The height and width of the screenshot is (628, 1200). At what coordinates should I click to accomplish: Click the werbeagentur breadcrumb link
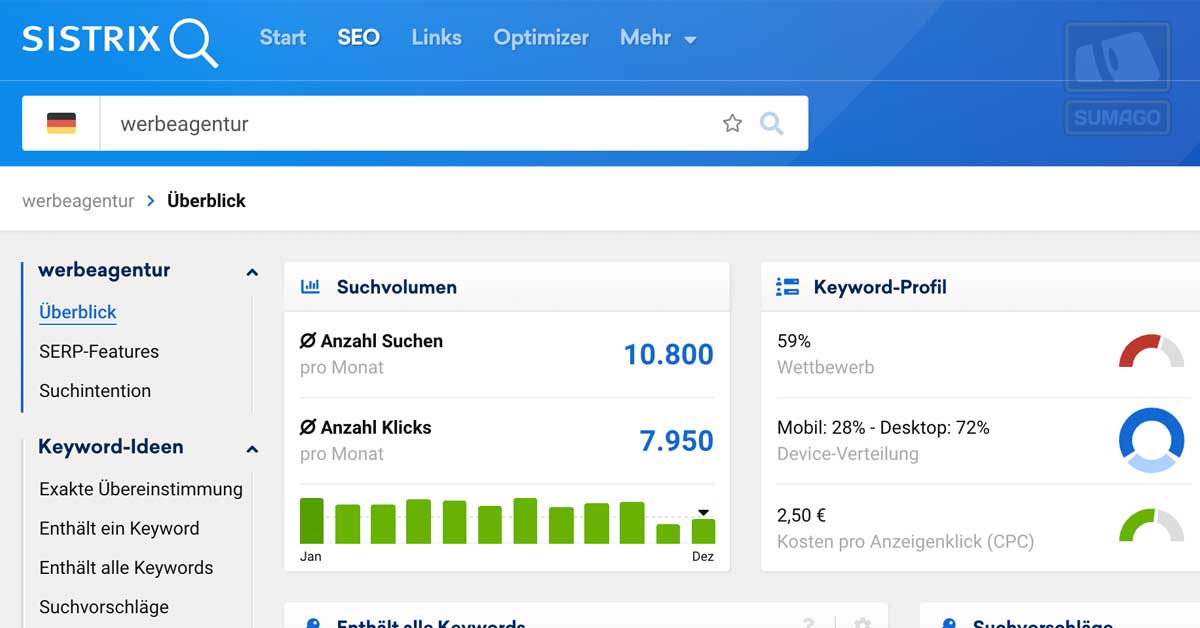tap(78, 200)
